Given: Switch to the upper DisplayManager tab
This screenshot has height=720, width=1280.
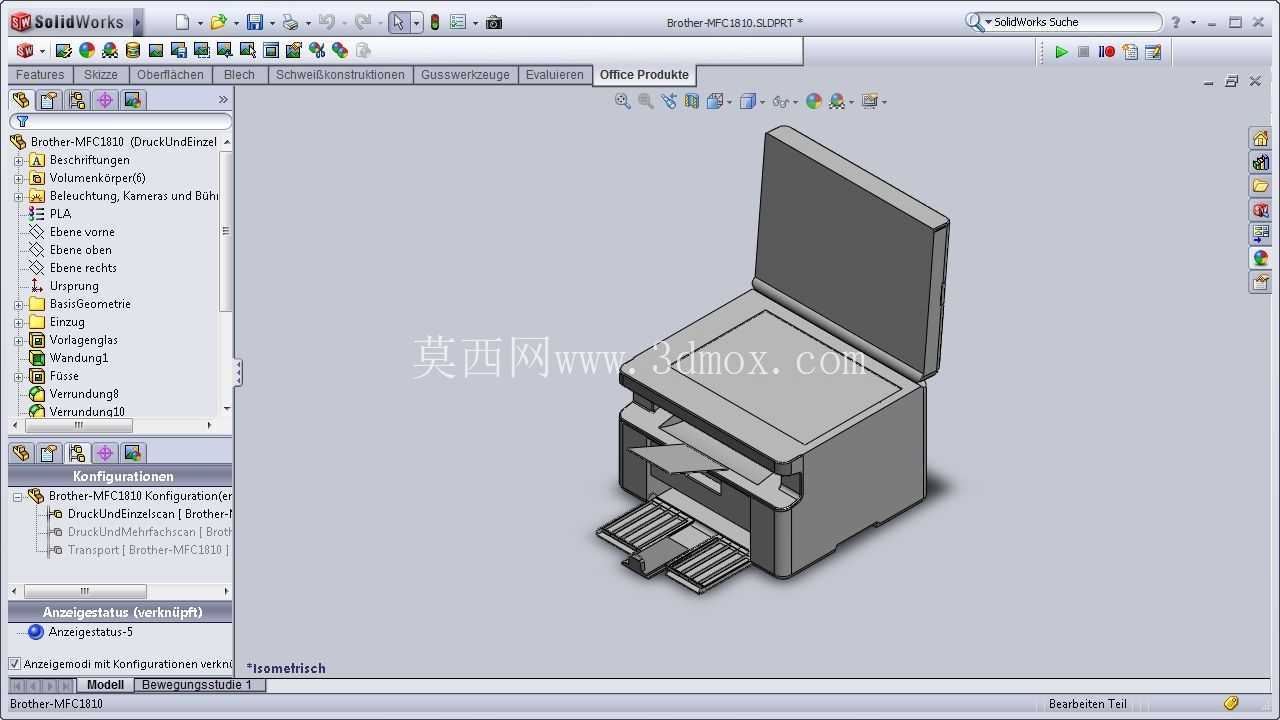Looking at the screenshot, I should coord(133,100).
